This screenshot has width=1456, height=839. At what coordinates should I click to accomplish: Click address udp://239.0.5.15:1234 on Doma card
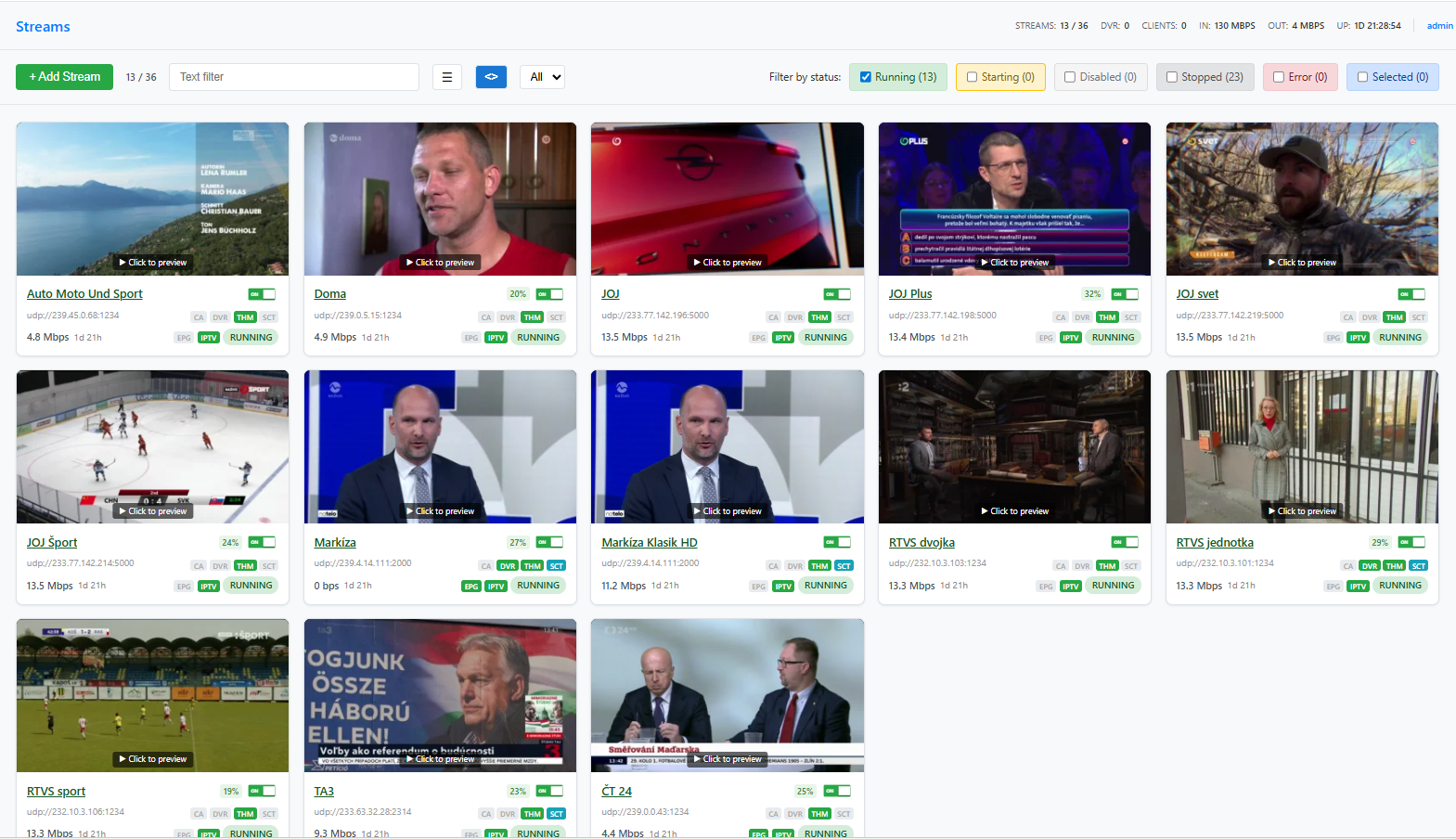[358, 316]
